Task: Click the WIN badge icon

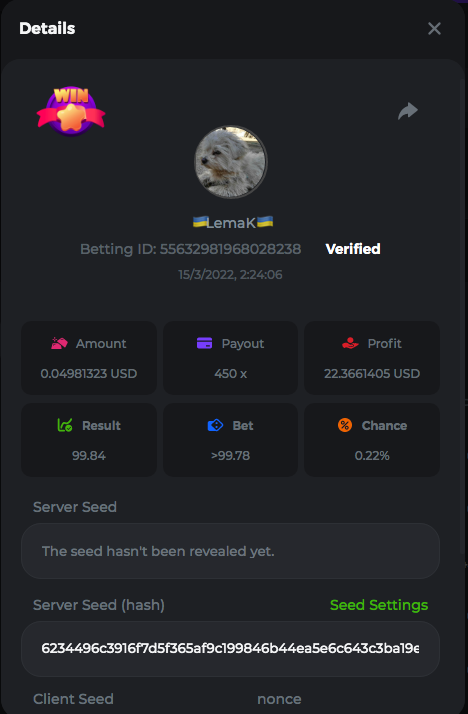Action: tap(71, 111)
